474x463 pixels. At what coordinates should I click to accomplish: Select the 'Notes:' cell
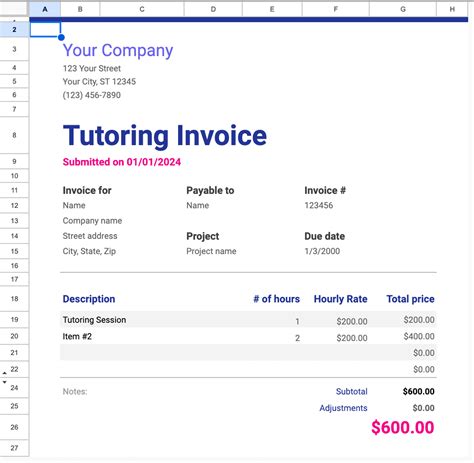click(x=75, y=392)
